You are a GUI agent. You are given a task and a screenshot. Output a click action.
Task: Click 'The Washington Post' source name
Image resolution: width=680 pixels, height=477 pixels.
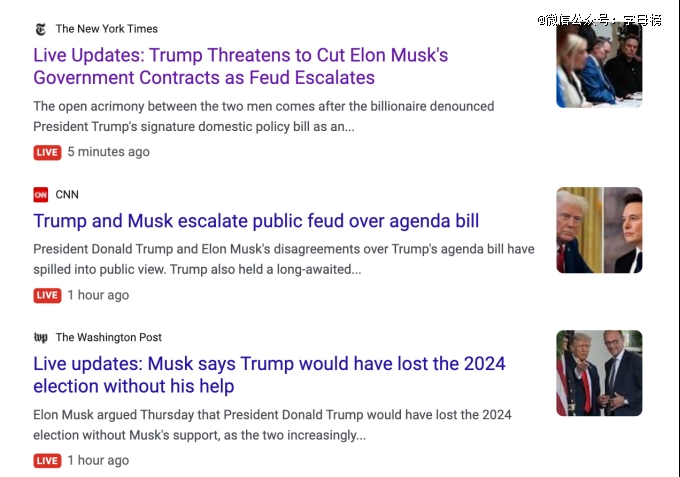[109, 338]
